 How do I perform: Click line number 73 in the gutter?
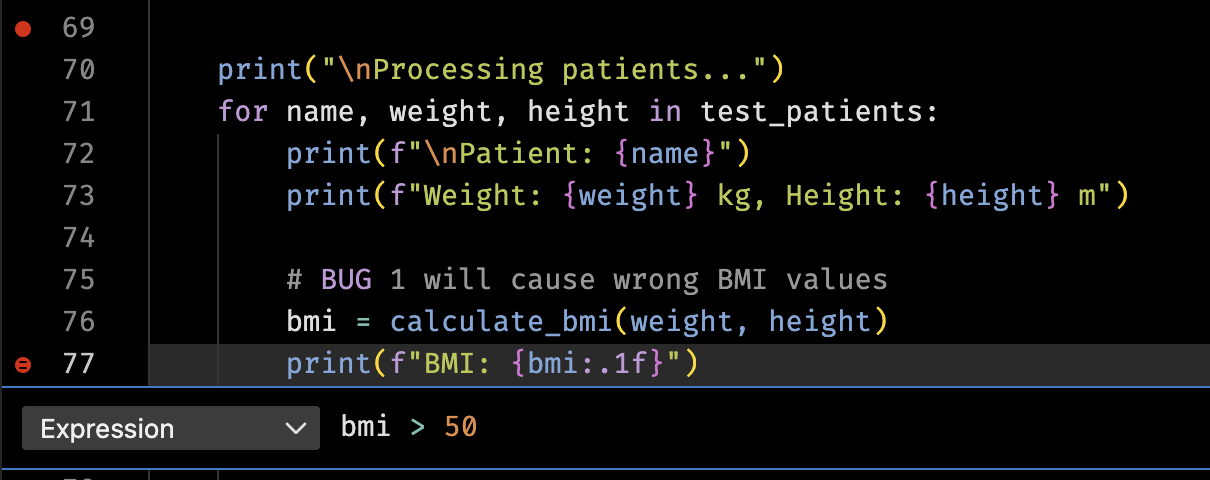click(x=78, y=195)
